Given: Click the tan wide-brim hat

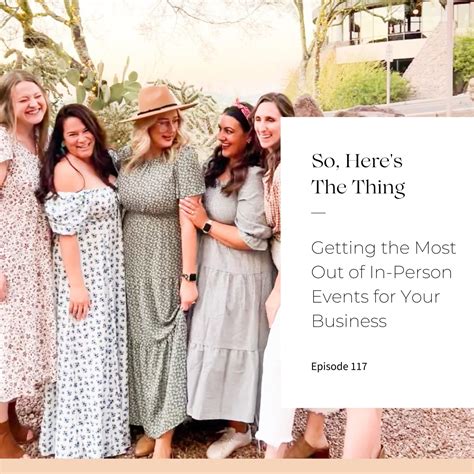Looking at the screenshot, I should pos(158,104).
